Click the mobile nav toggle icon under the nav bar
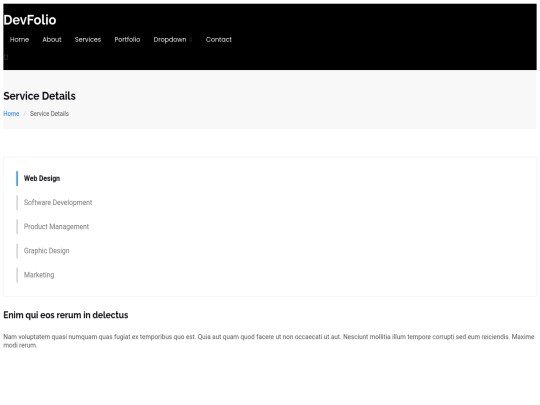 6,57
